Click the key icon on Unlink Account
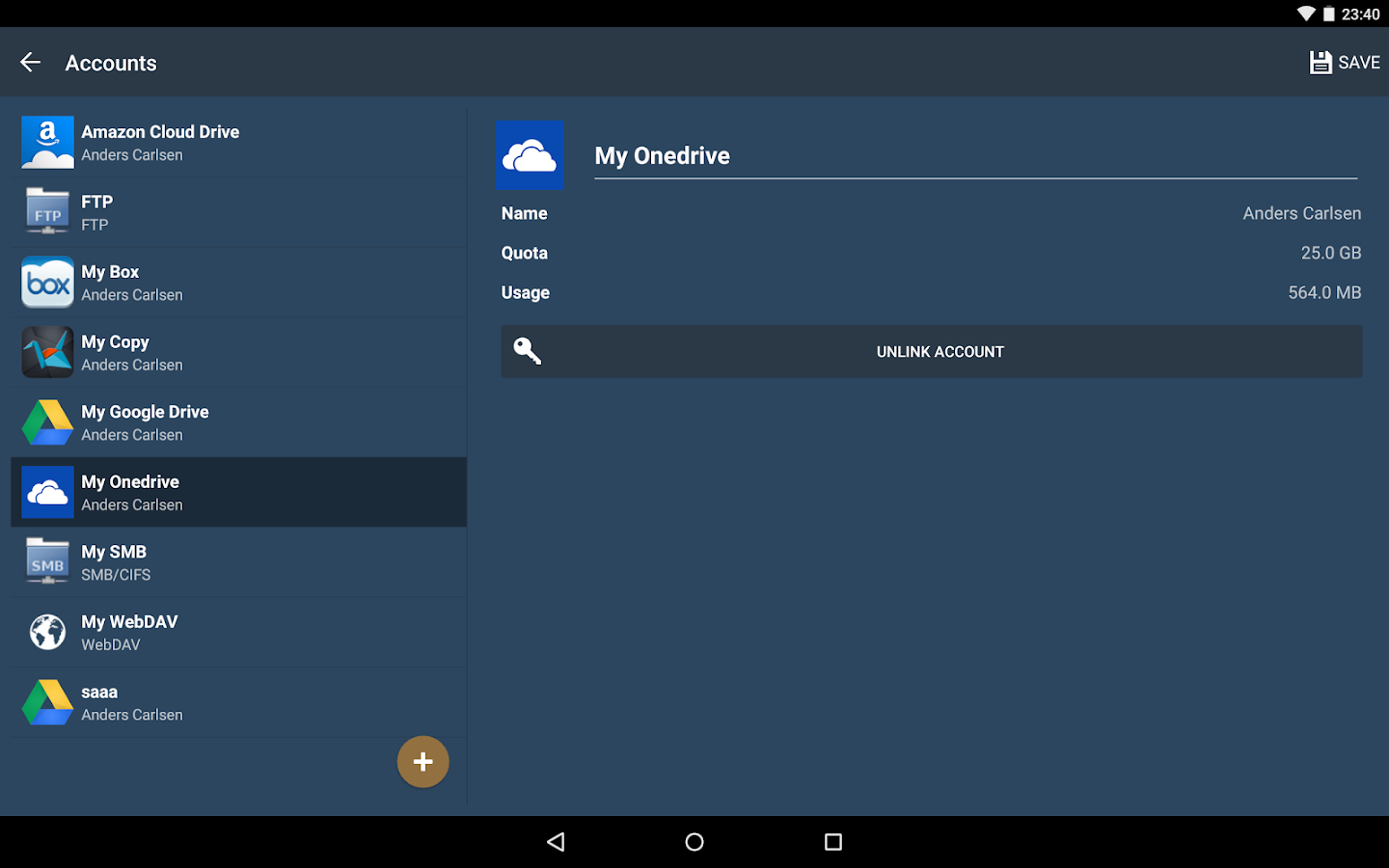This screenshot has height=868, width=1389. coord(528,351)
